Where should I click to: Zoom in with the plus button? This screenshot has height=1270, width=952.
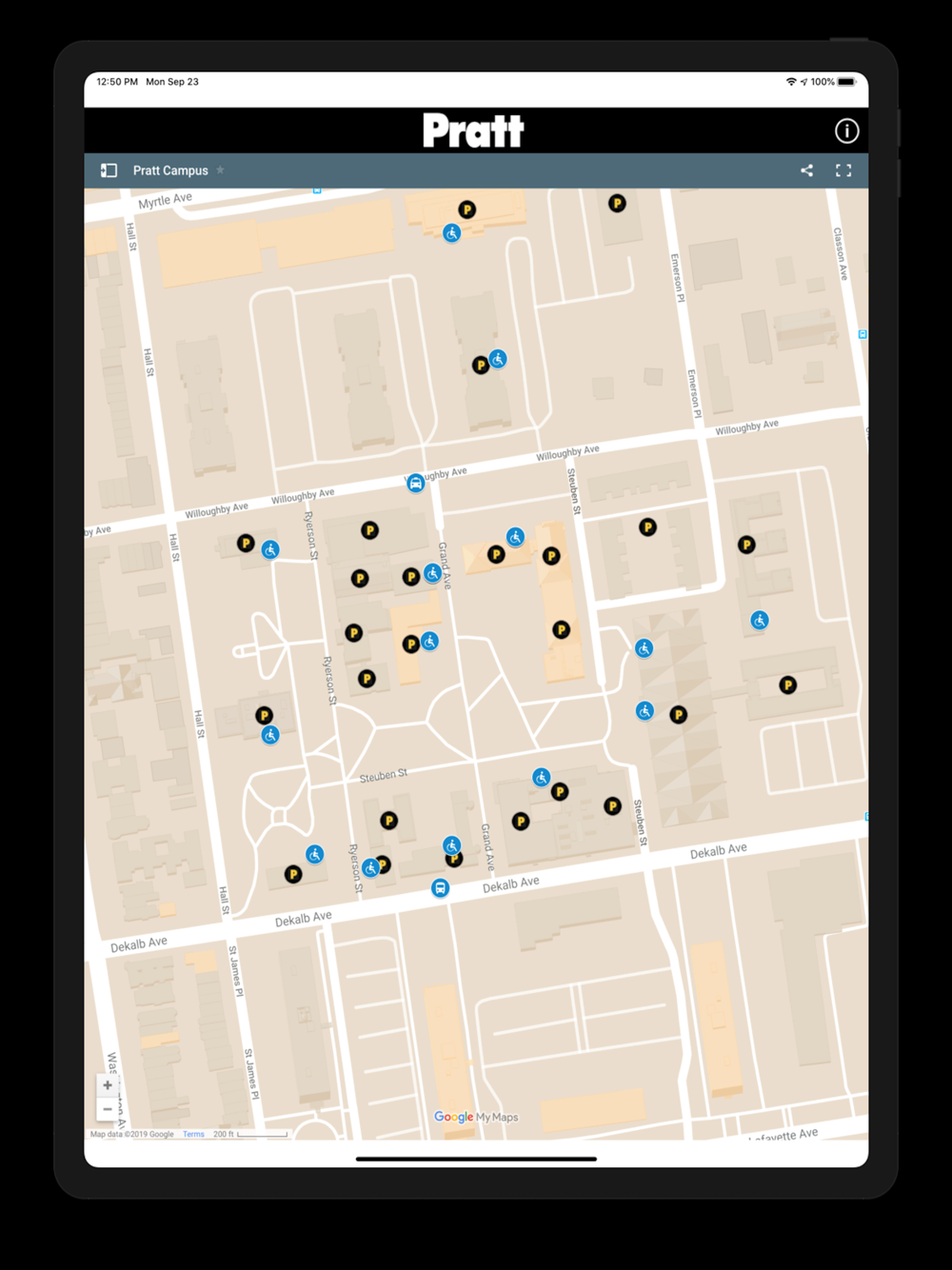pyautogui.click(x=108, y=1085)
